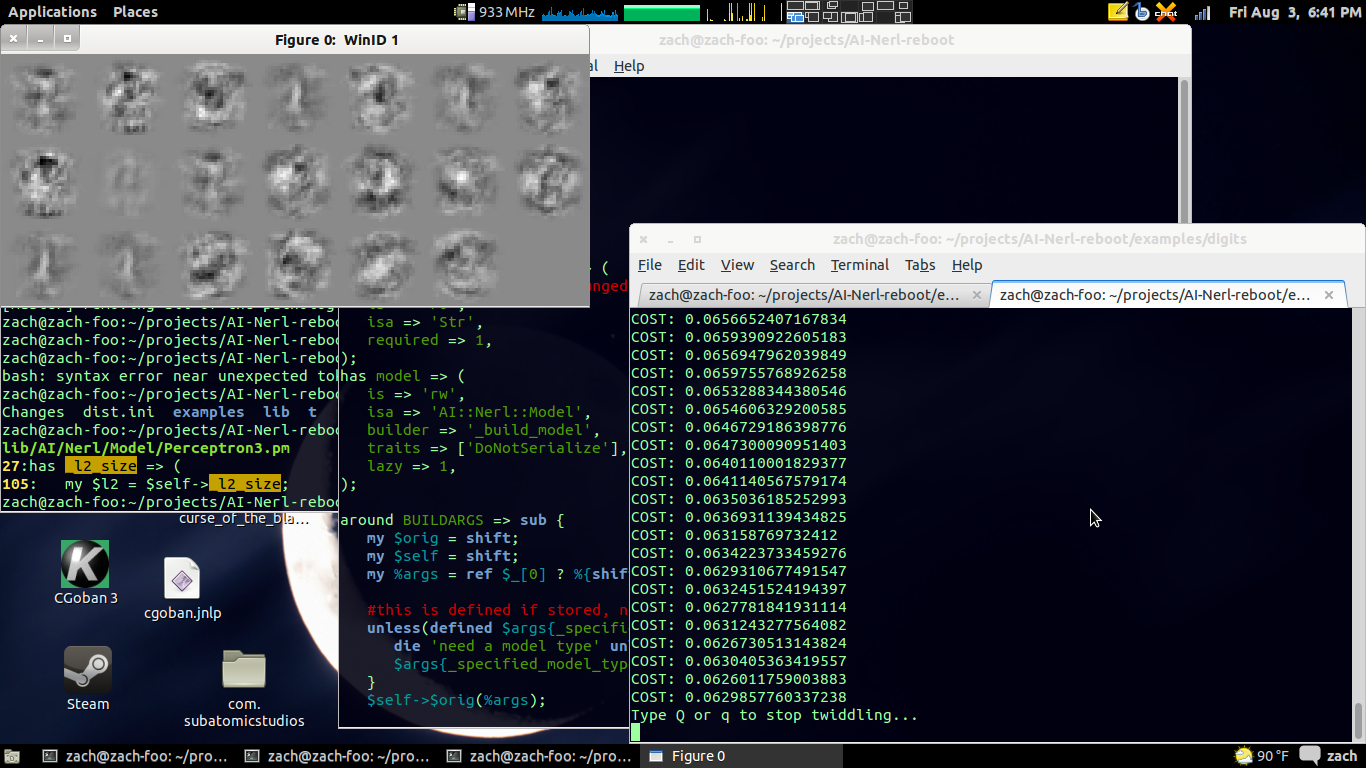Click the 'curse_of_the_bla...' desktop label

pyautogui.click(x=244, y=518)
